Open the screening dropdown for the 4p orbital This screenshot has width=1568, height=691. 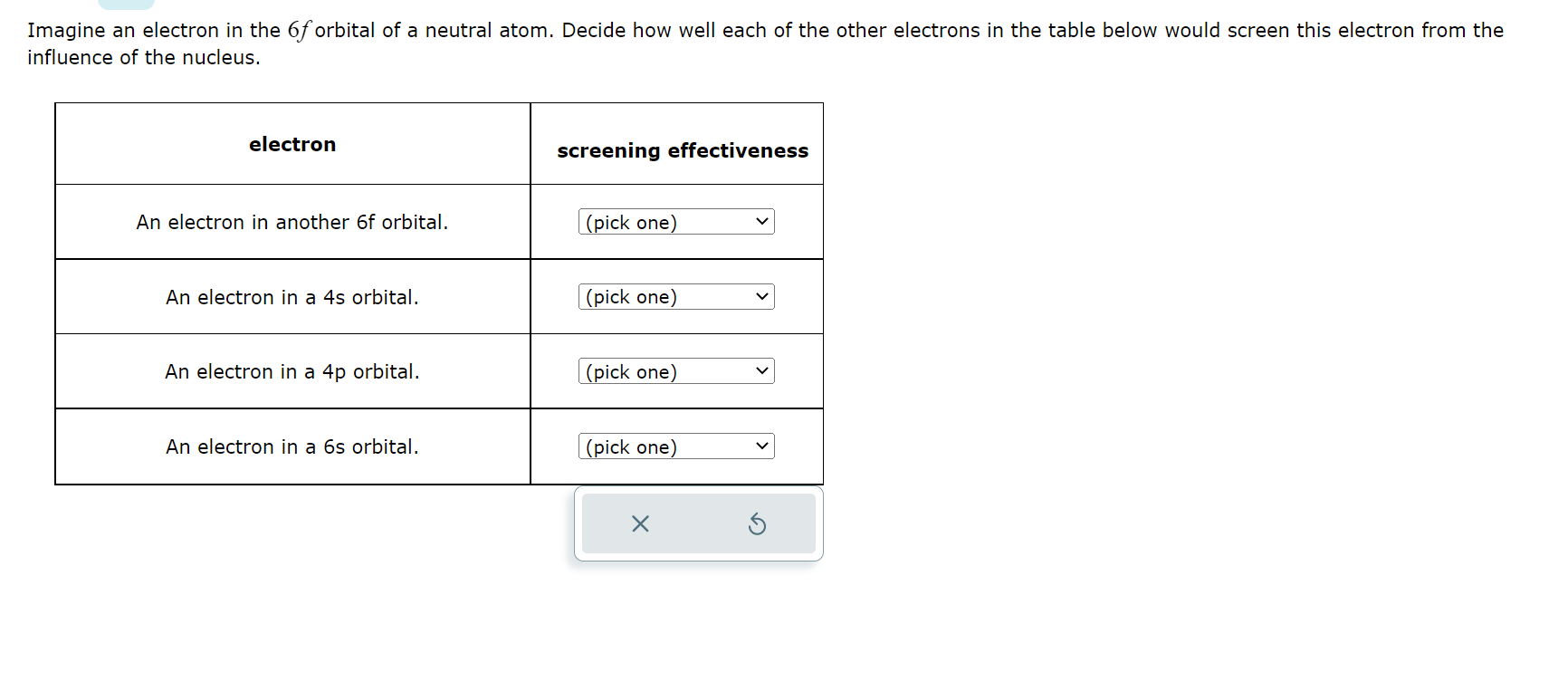click(x=675, y=371)
